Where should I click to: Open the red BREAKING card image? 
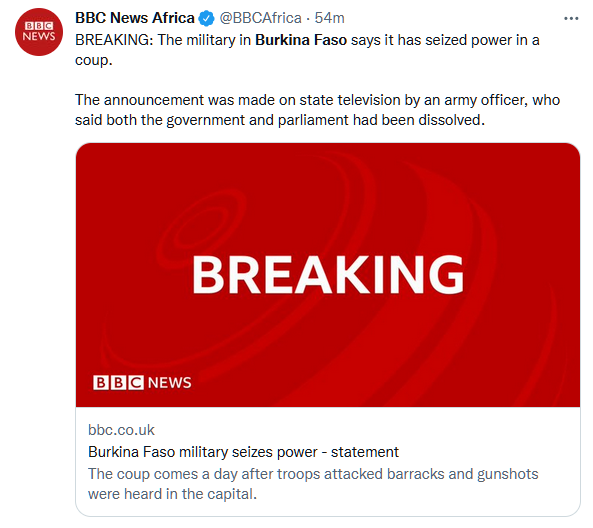point(328,275)
